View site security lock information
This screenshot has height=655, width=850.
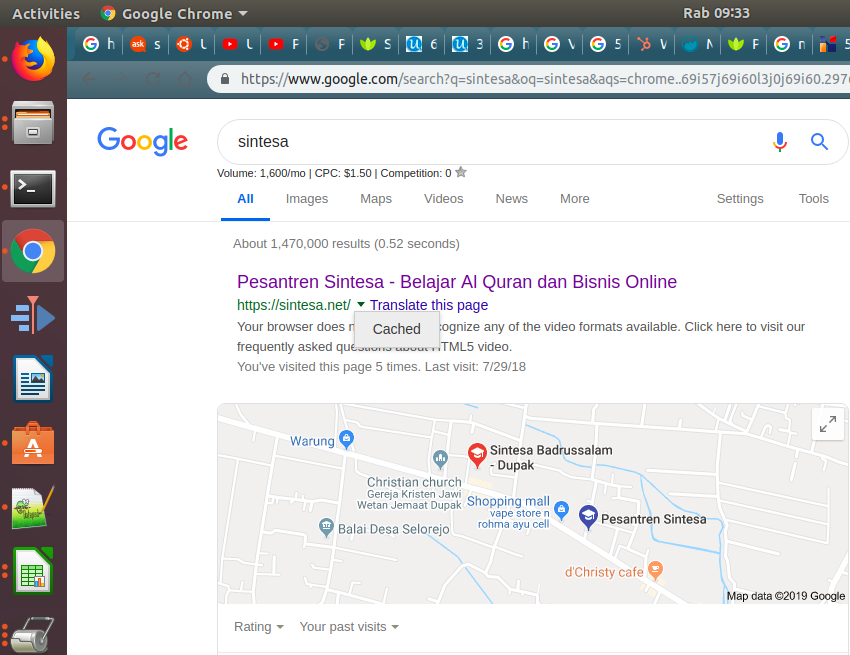point(225,79)
